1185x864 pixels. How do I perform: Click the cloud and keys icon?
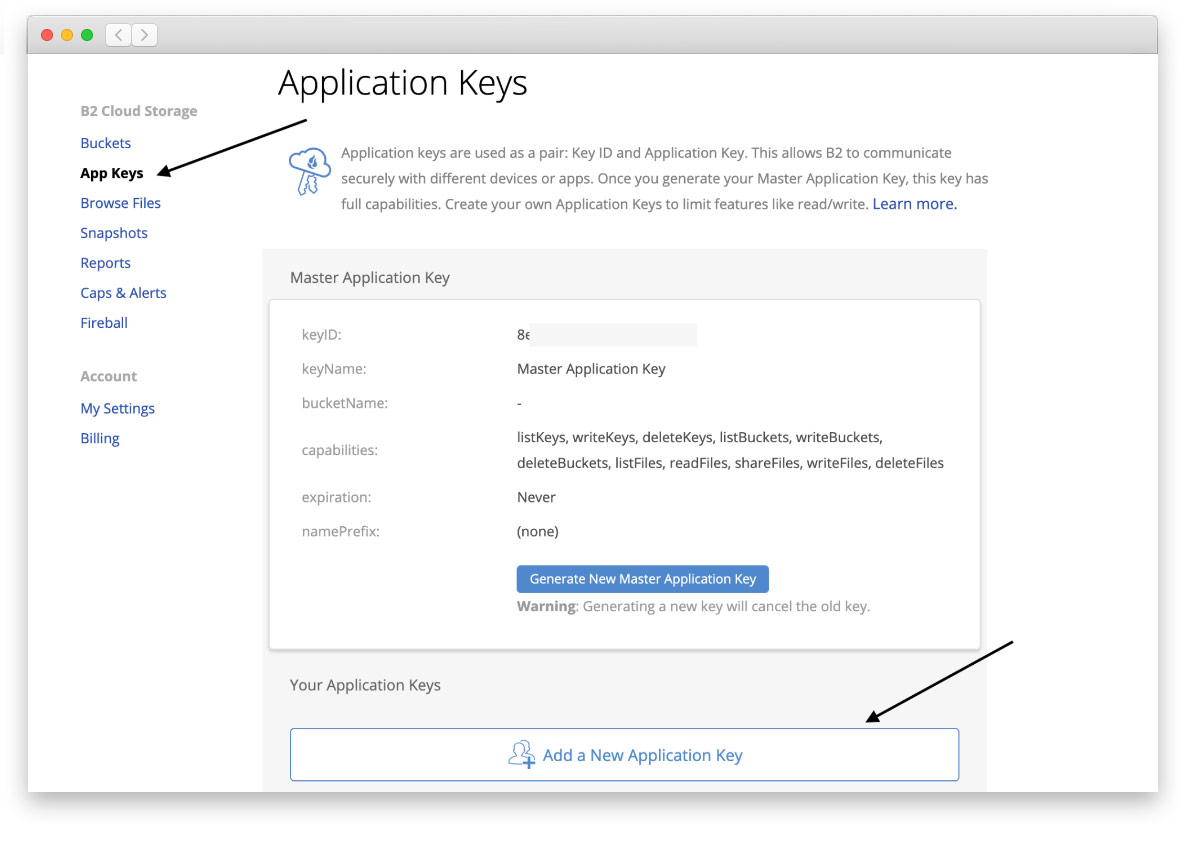[309, 171]
